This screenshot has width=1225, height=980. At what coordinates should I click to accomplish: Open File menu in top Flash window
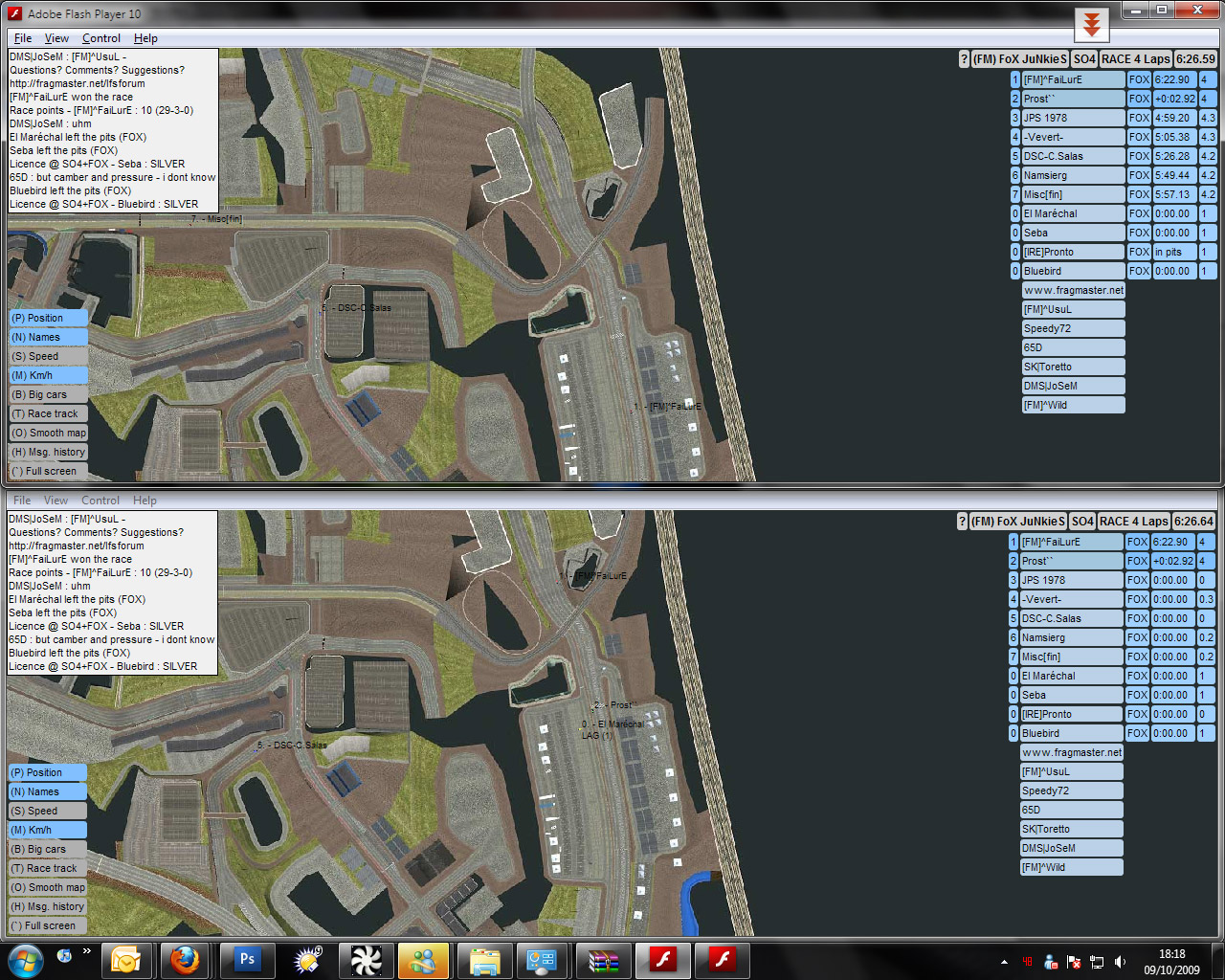click(23, 38)
